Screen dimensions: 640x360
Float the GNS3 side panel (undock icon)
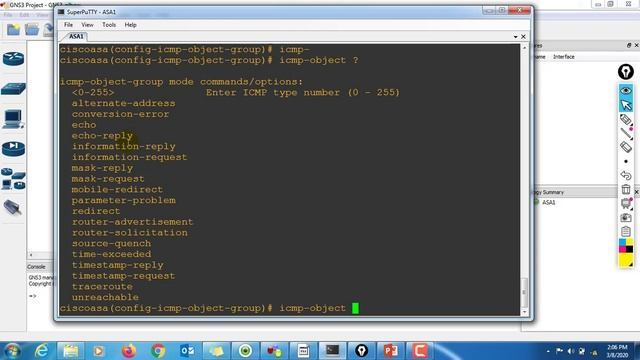(629, 45)
